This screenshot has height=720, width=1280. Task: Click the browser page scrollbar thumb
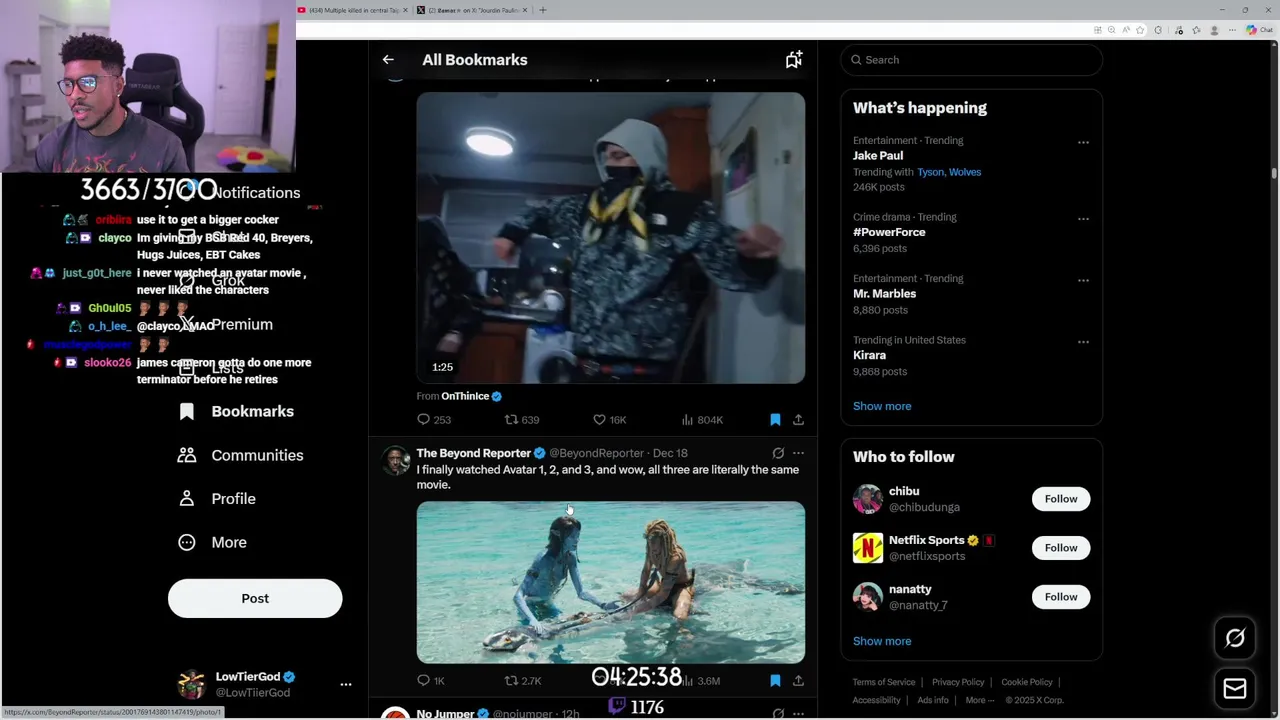(1274, 172)
